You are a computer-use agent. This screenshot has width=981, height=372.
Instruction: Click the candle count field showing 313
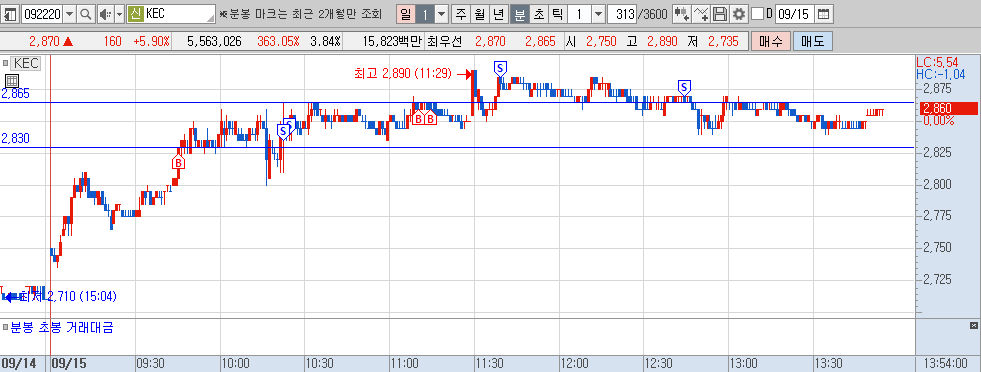(x=623, y=13)
